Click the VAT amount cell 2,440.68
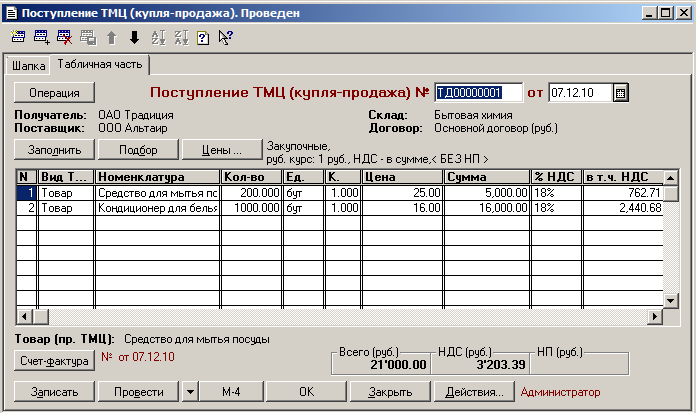This screenshot has width=696, height=413. 623,208
